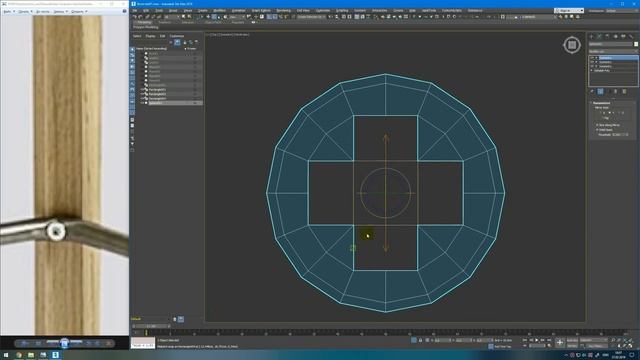Play the animation

pyautogui.click(x=537, y=340)
